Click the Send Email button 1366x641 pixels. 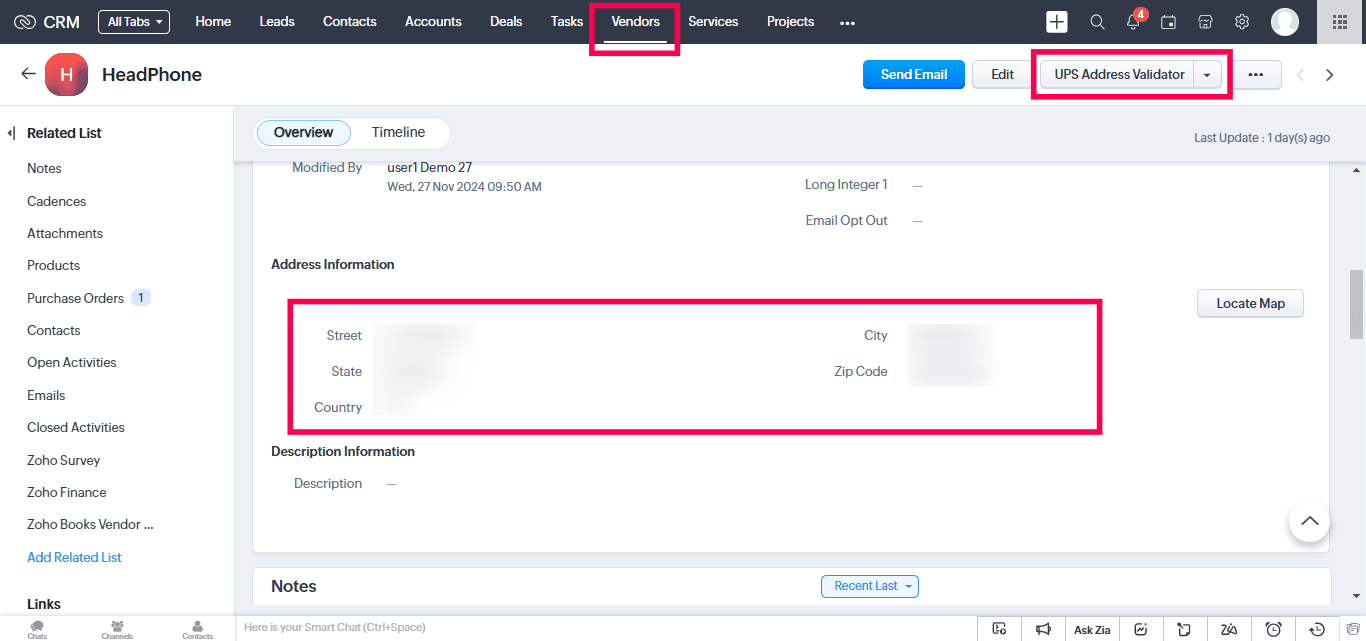(914, 74)
